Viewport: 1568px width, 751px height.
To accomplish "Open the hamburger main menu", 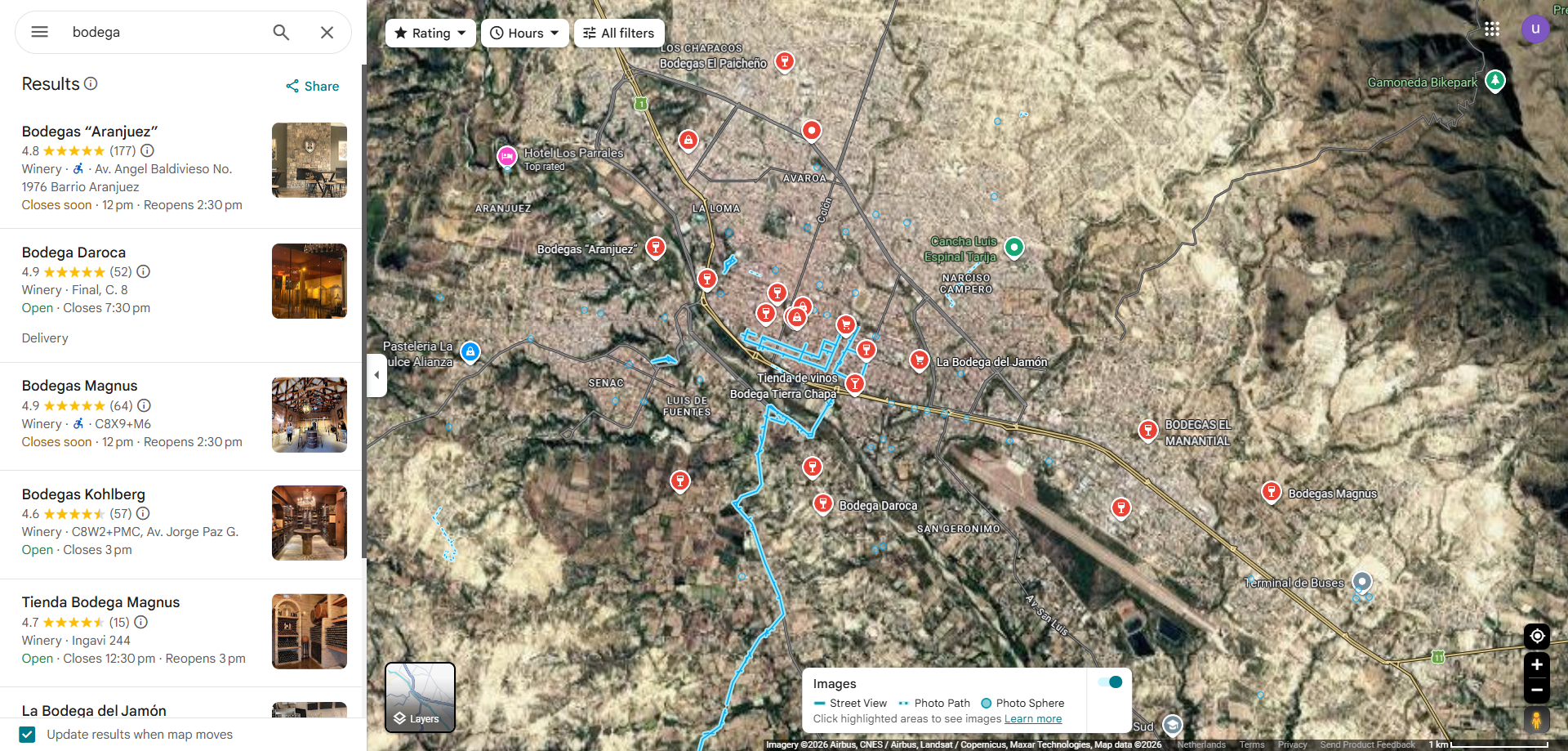I will (x=39, y=32).
